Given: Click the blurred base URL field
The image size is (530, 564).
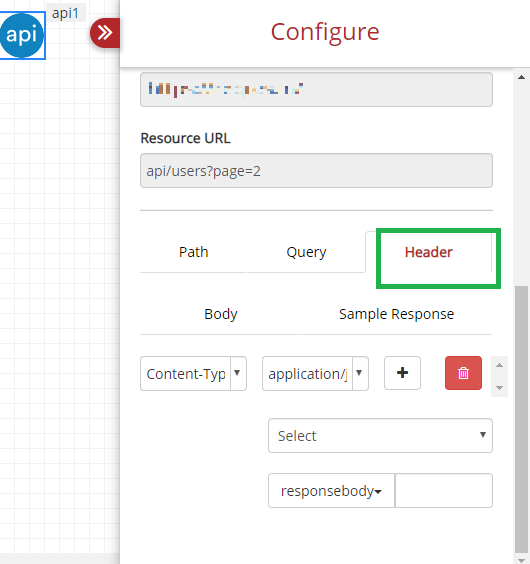Looking at the screenshot, I should pos(316,89).
